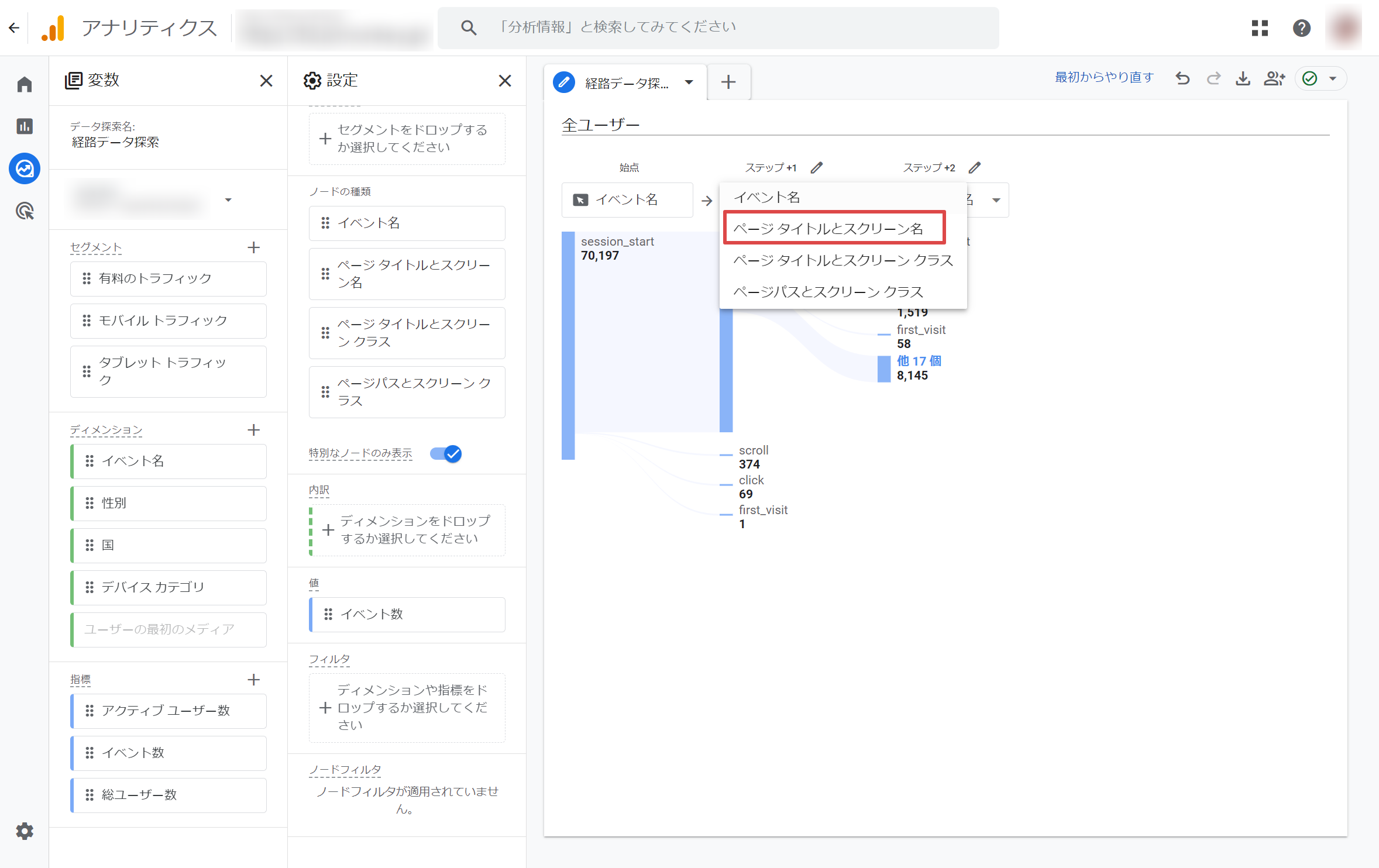Screen dimensions: 1379x868
Task: Open the Google apps grid icon
Action: 1260,27
